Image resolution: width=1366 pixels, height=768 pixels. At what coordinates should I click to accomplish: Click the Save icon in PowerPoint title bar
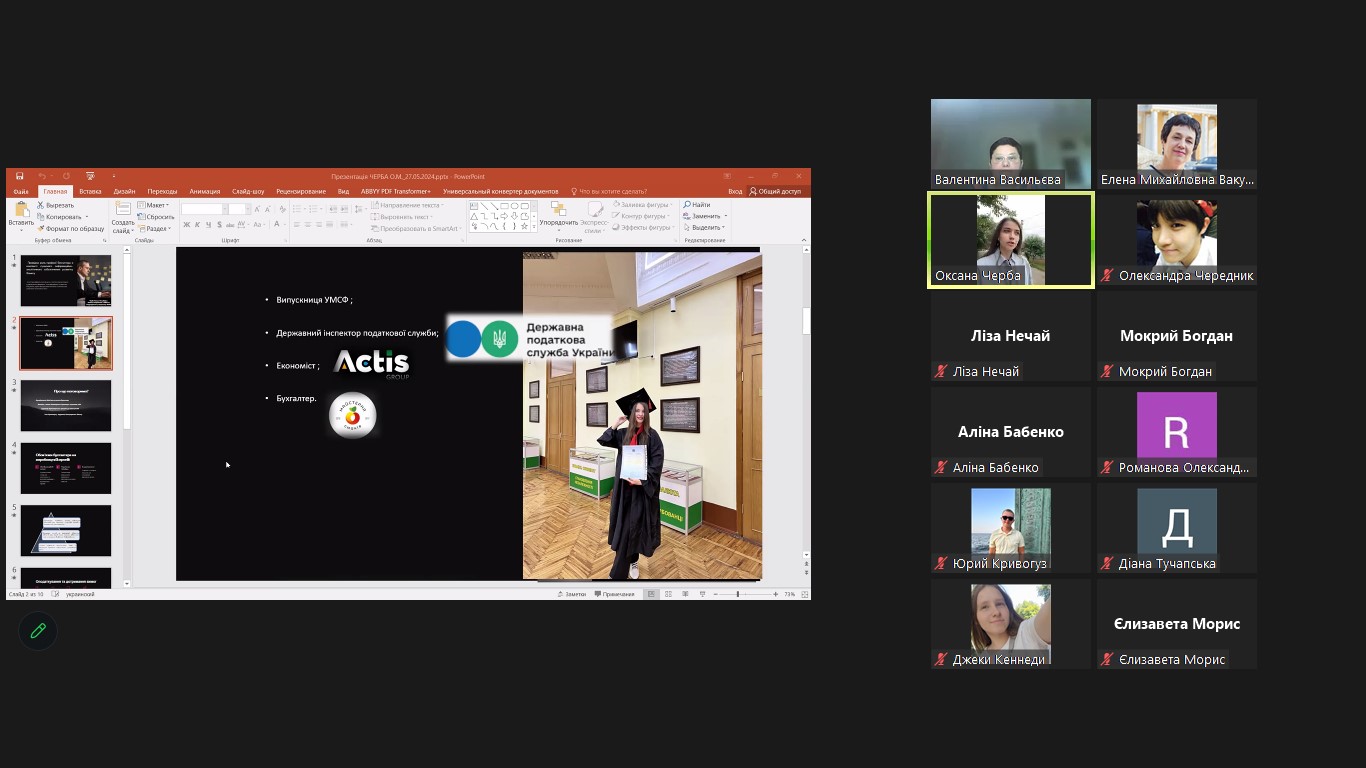20,176
